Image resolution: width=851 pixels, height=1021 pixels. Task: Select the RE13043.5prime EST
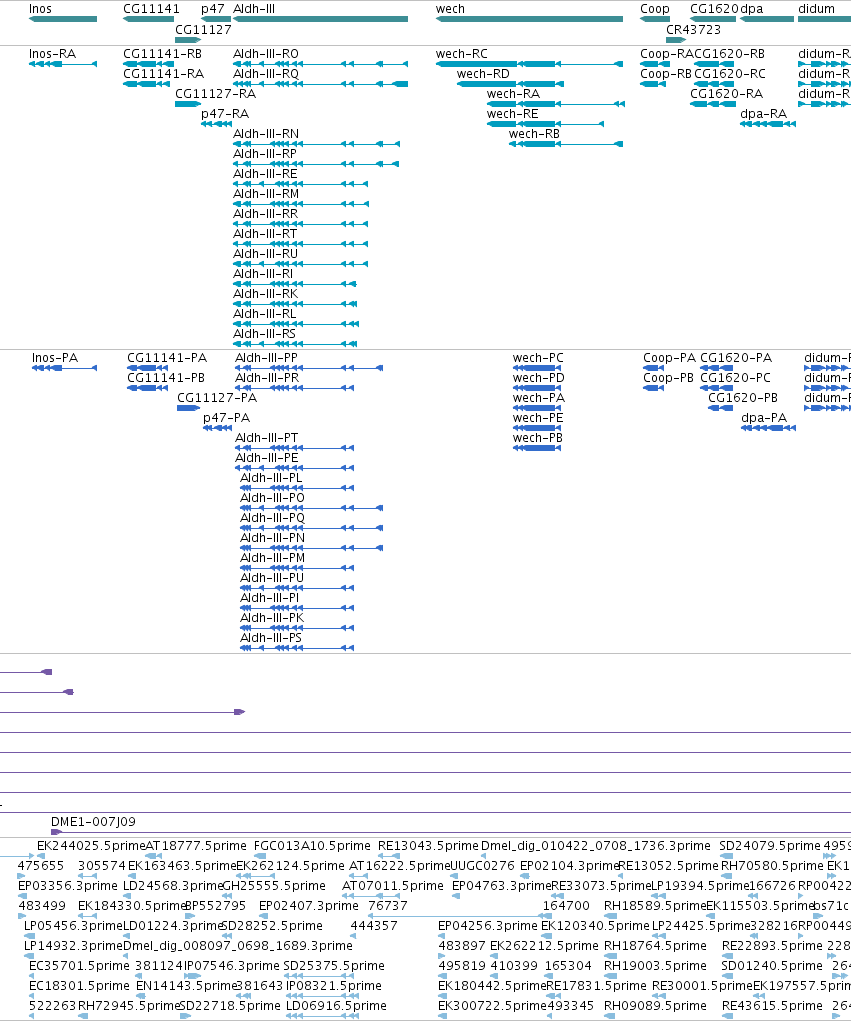point(389,856)
